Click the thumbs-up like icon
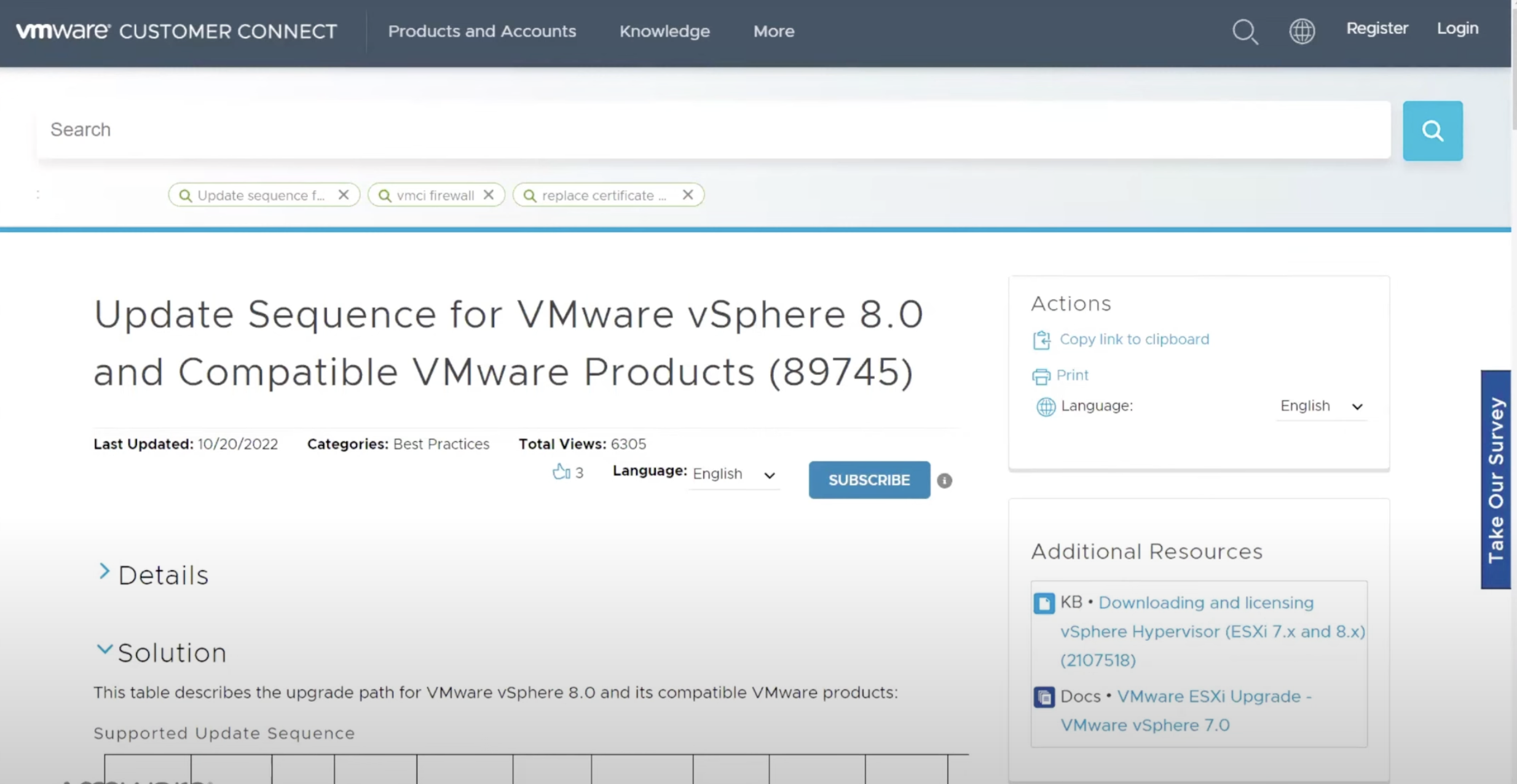Screen dimensions: 1517x784 (561, 471)
